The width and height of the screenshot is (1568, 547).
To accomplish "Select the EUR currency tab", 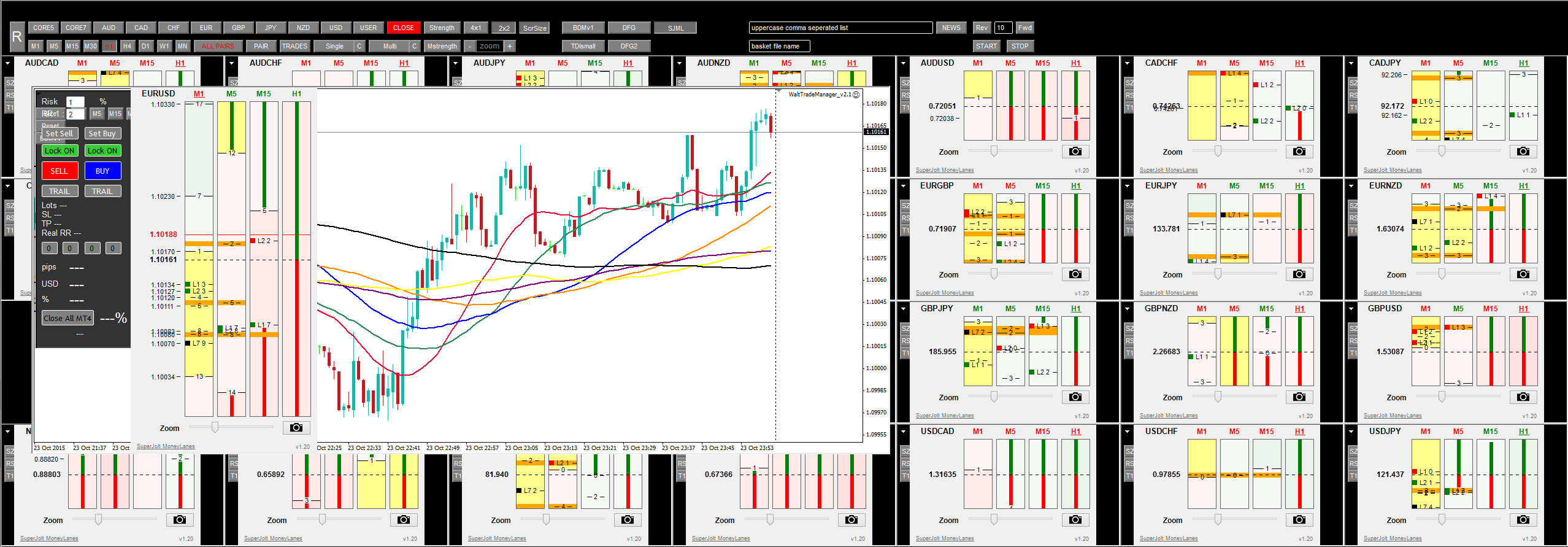I will pyautogui.click(x=206, y=28).
